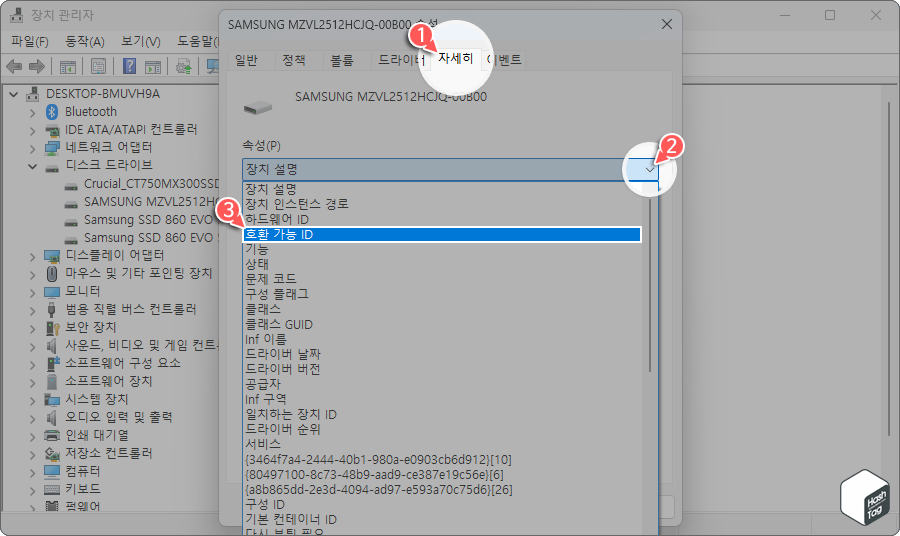Image resolution: width=900 pixels, height=536 pixels.
Task: Select the DESKTOP-BMUVH9A computer root node
Action: 103,94
